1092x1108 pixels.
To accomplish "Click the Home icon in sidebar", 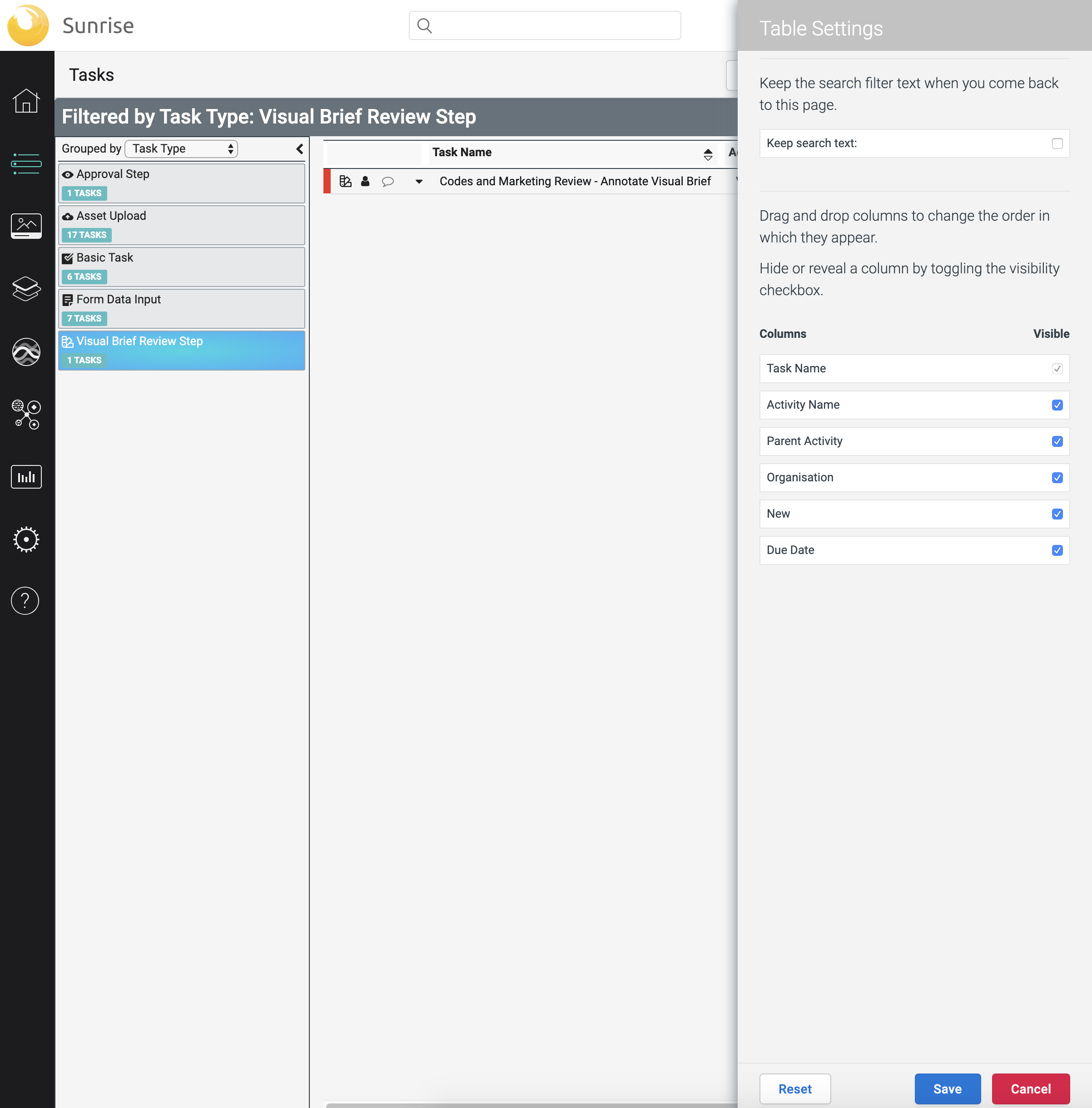I will pyautogui.click(x=26, y=101).
